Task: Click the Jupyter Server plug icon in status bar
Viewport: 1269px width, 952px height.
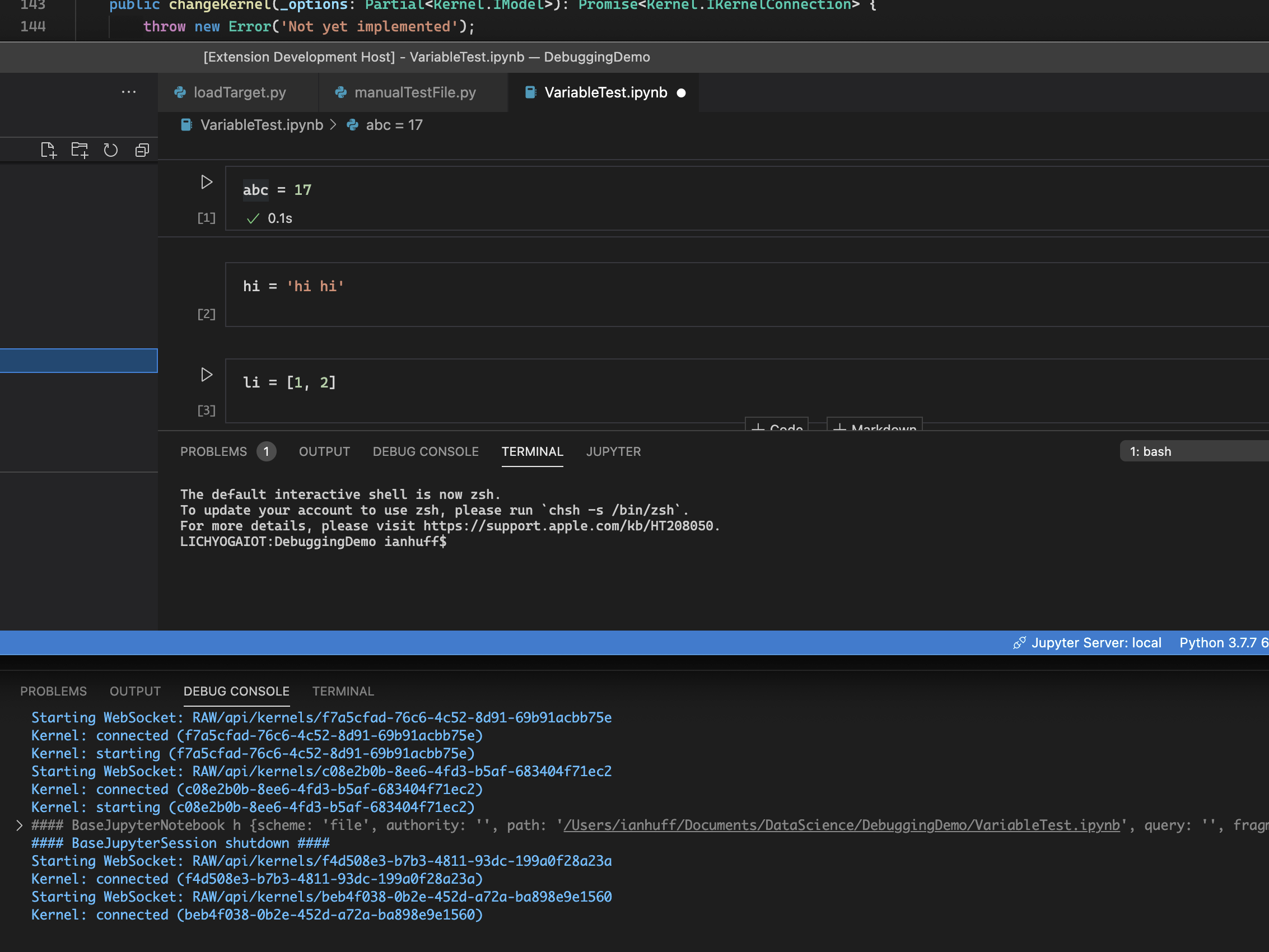Action: (x=1020, y=643)
